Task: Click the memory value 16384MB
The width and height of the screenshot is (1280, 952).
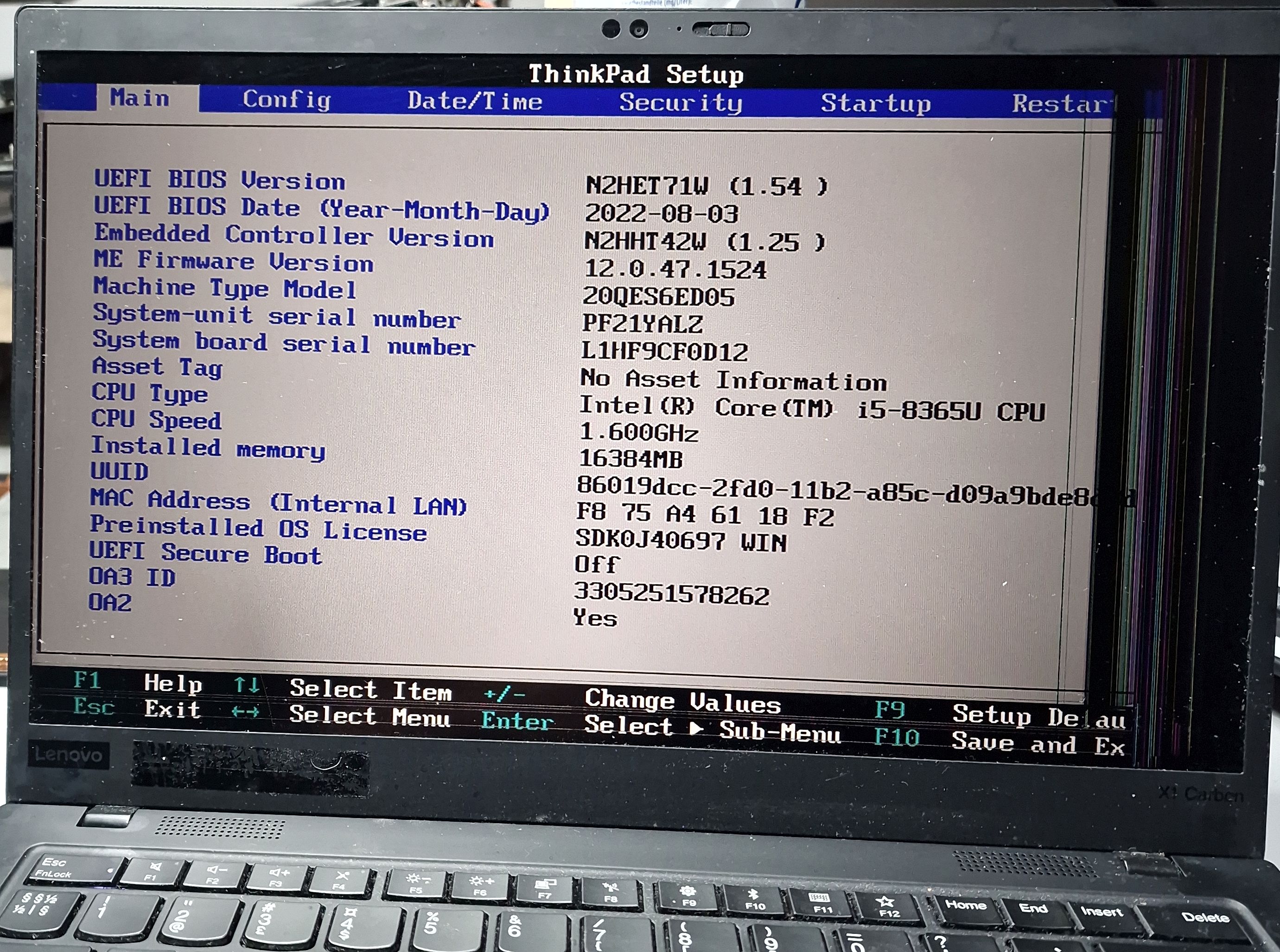Action: pos(630,459)
